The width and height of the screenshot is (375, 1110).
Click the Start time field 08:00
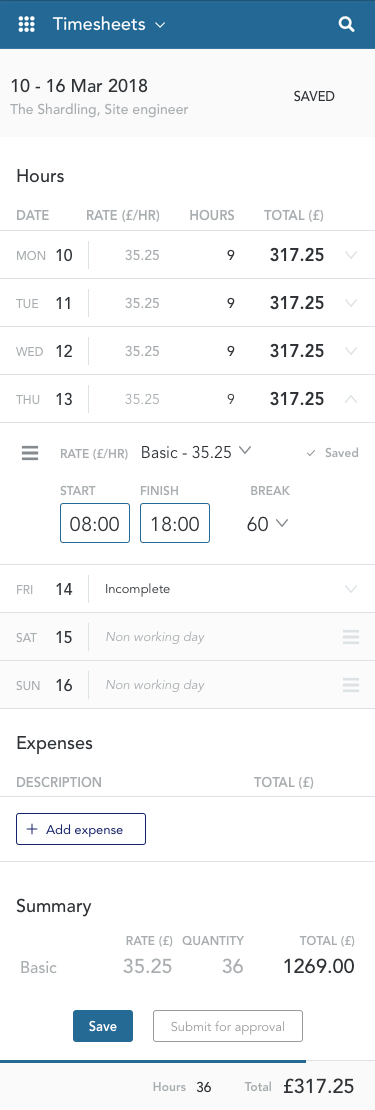[95, 523]
